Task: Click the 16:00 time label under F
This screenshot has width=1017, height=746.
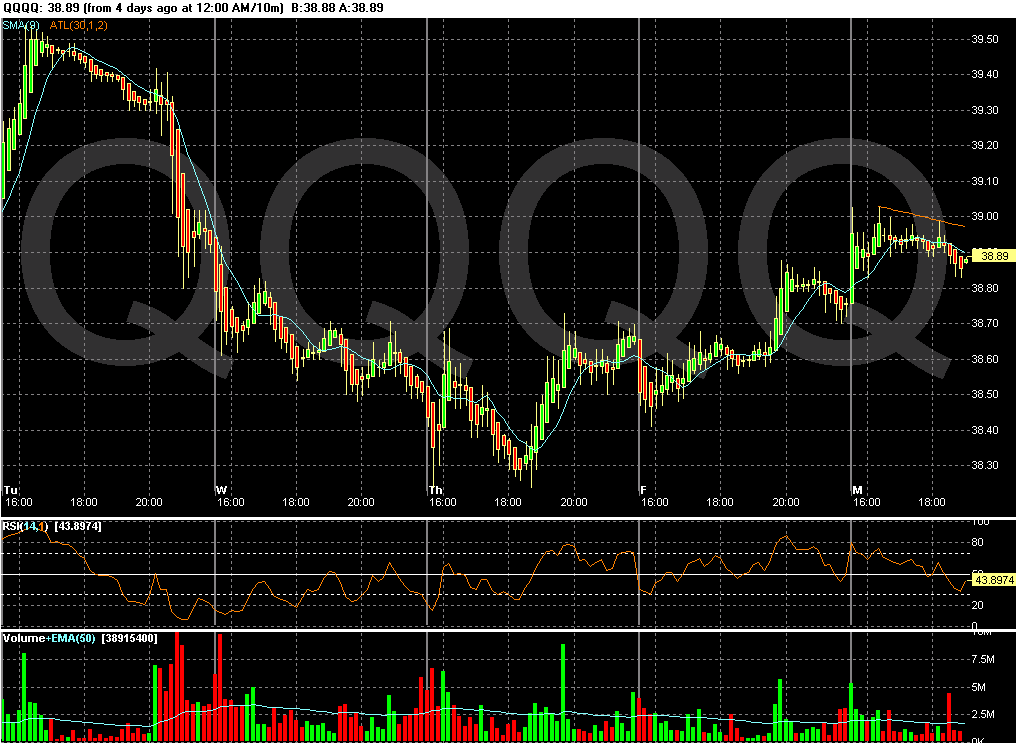Action: point(654,502)
